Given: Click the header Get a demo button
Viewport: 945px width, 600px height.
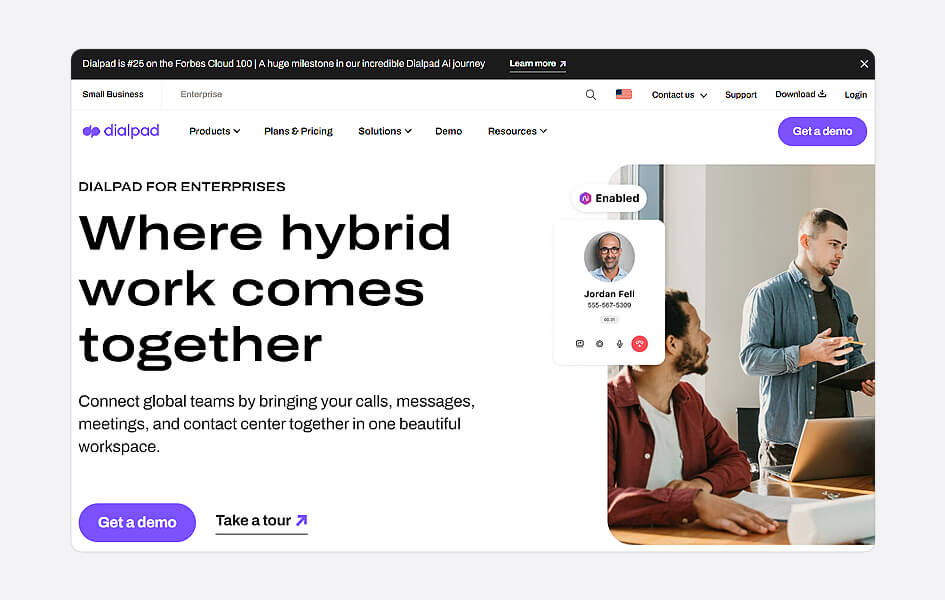Looking at the screenshot, I should coord(822,131).
